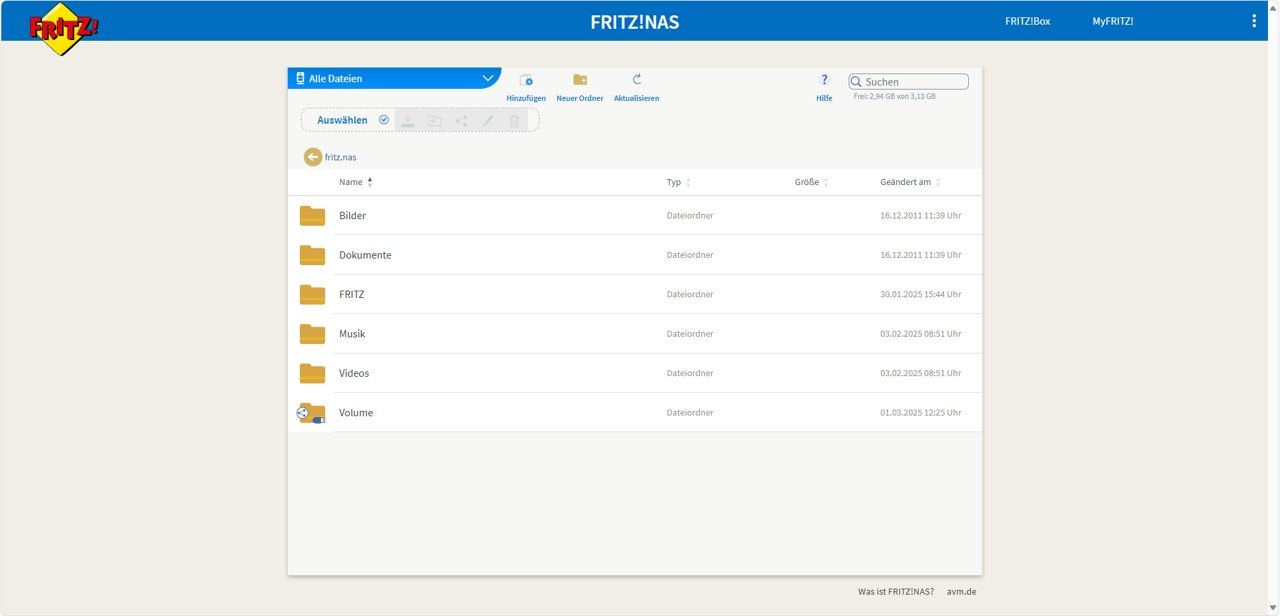Expand the Alle Dateien dropdown
This screenshot has width=1280, height=616.
488,78
